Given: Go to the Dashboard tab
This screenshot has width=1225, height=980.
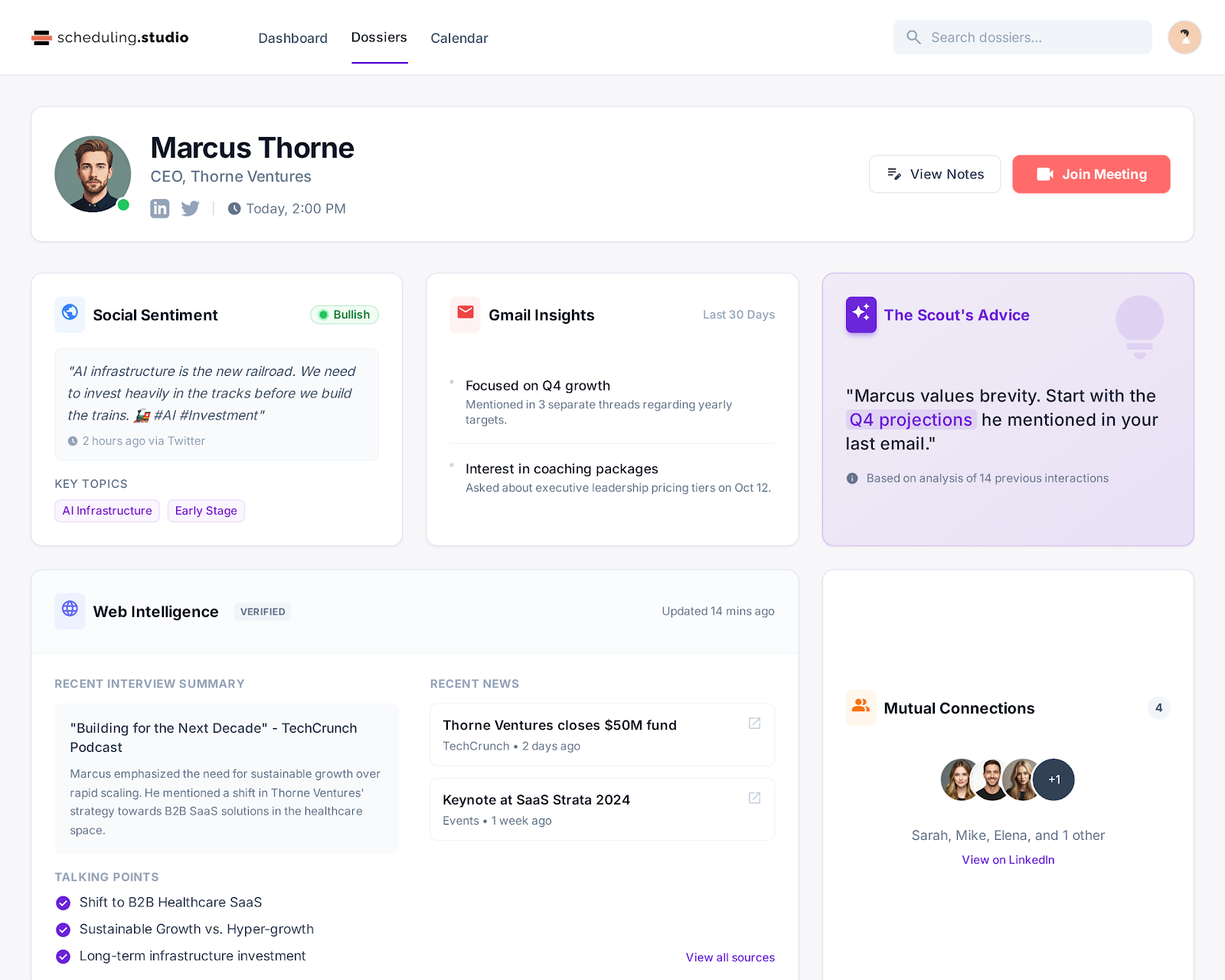Looking at the screenshot, I should (x=292, y=38).
